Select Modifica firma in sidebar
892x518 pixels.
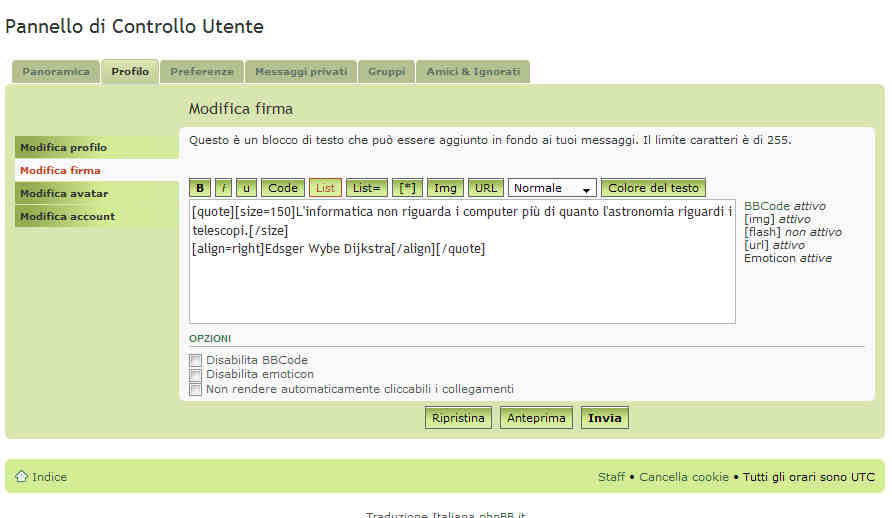point(97,170)
